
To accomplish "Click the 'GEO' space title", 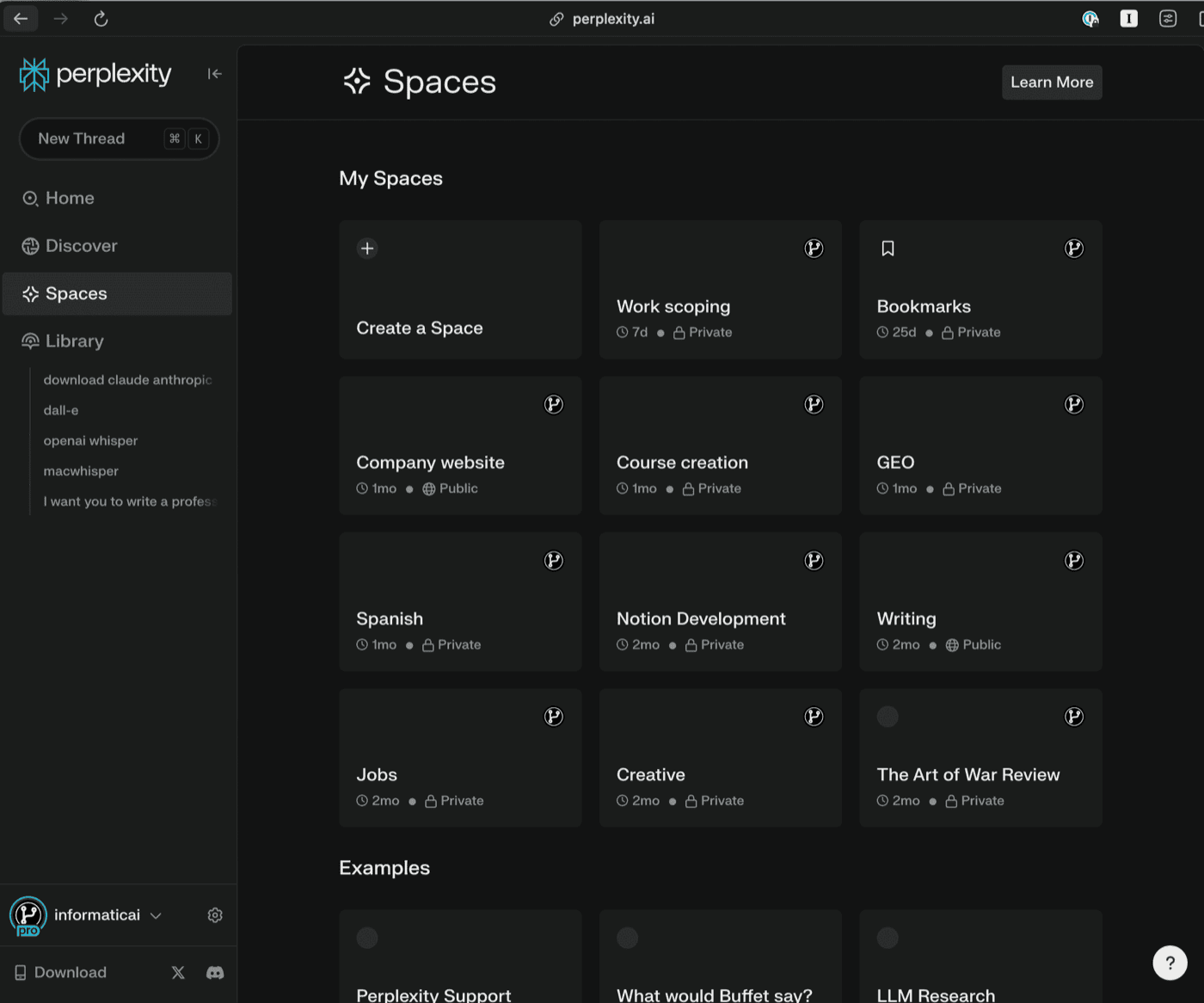I will 895,463.
